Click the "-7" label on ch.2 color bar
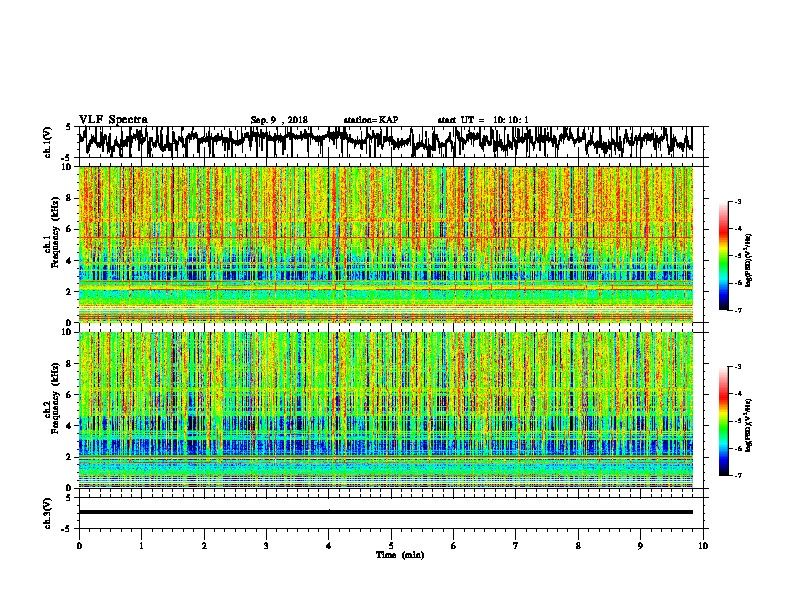792x612 pixels. coord(737,476)
